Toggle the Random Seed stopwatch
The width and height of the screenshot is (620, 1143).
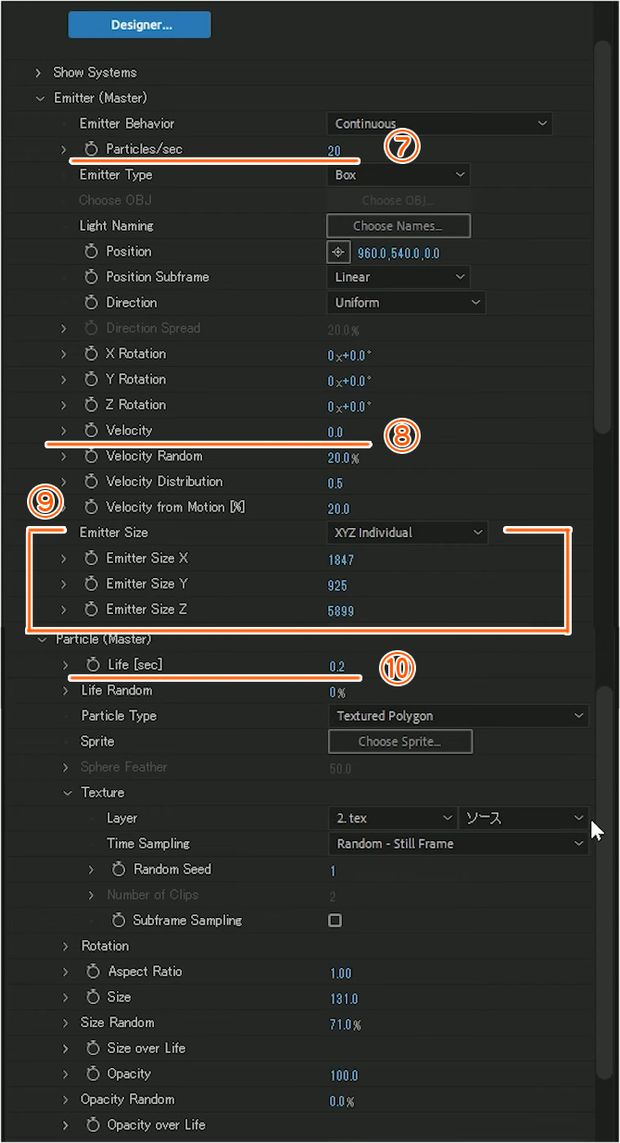pyautogui.click(x=119, y=869)
